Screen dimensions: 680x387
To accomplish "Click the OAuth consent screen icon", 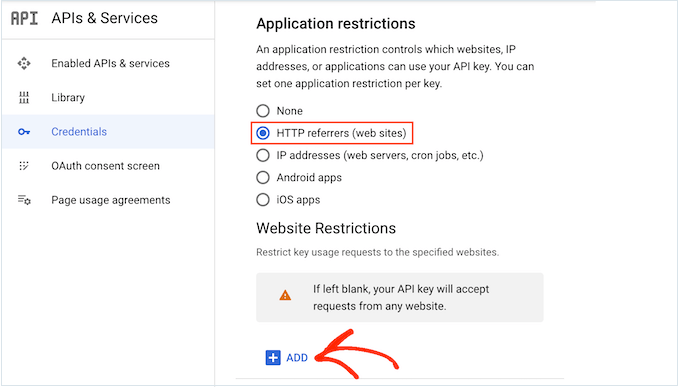I will pos(24,166).
